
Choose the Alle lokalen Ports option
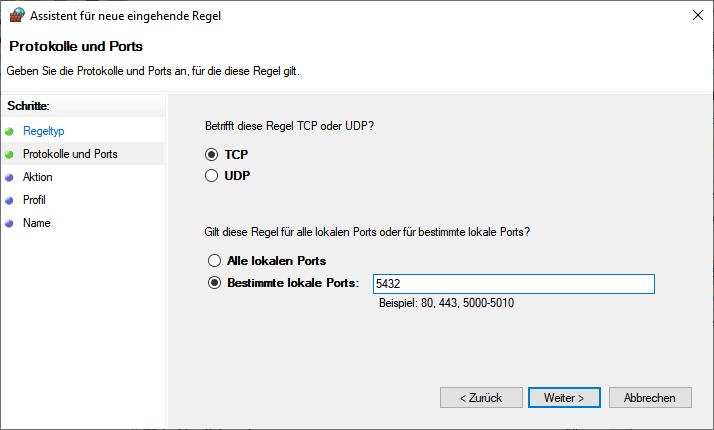(x=213, y=261)
